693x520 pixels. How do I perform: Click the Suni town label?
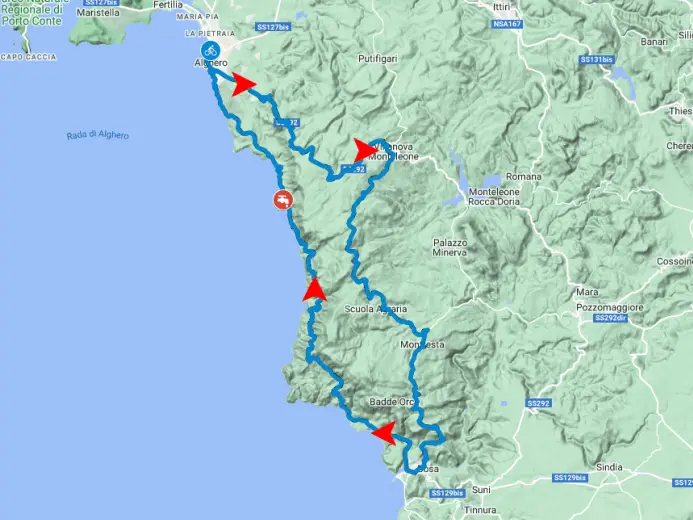click(x=481, y=490)
